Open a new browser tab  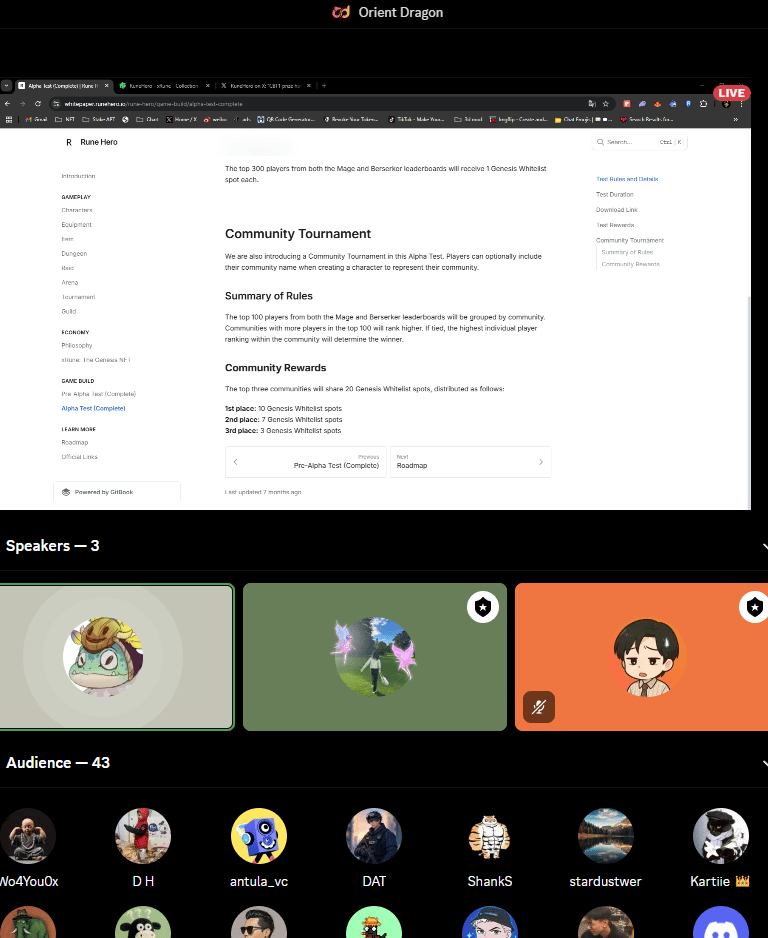324,86
